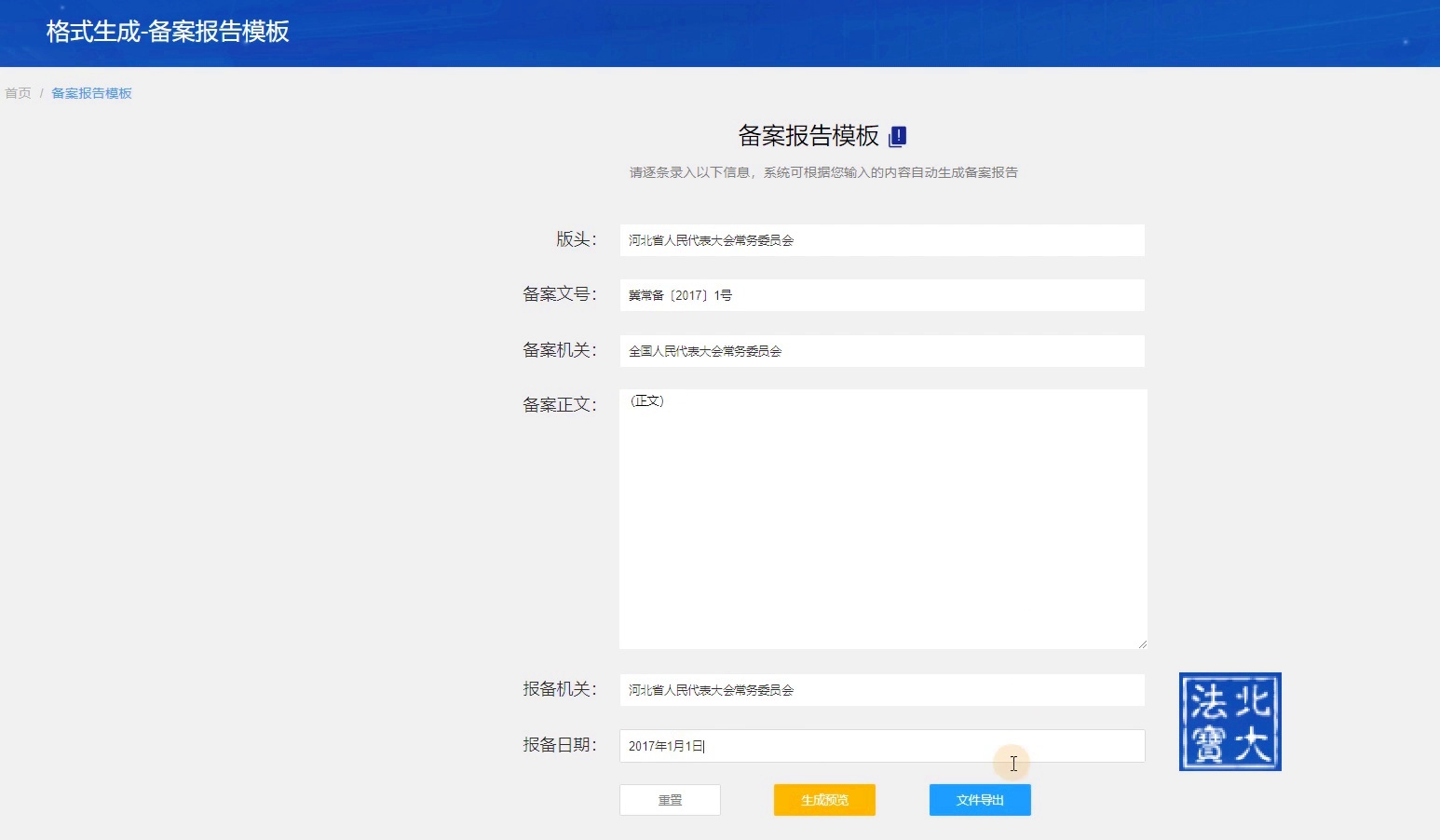
Task: Click the 报备机关： field label
Action: tap(560, 689)
